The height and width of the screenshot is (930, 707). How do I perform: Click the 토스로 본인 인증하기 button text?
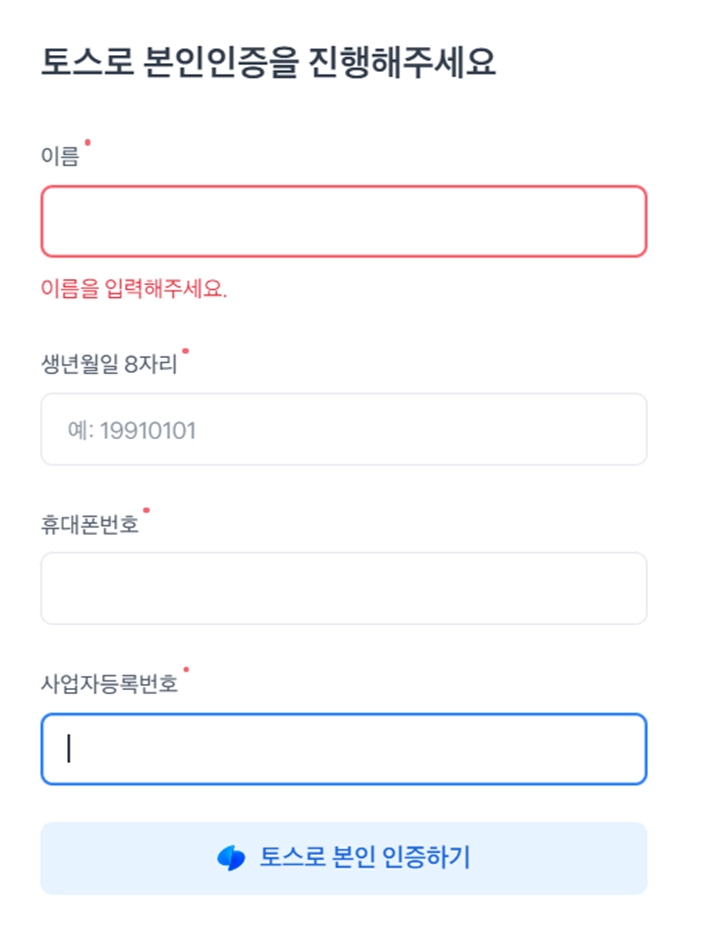pos(365,858)
